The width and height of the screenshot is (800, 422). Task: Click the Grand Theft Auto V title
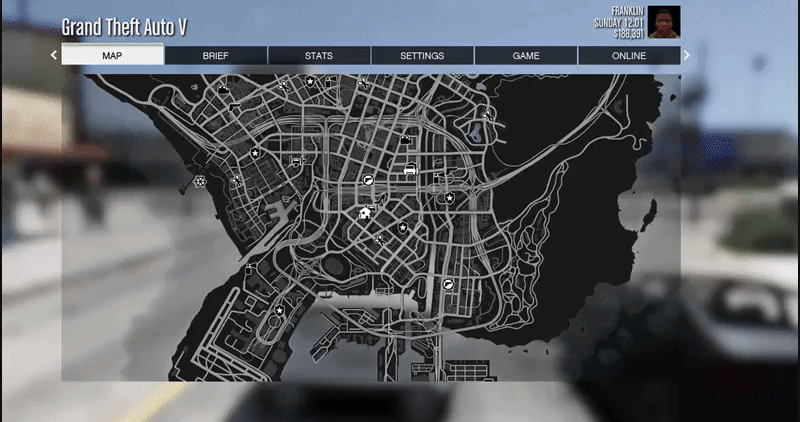tap(124, 28)
